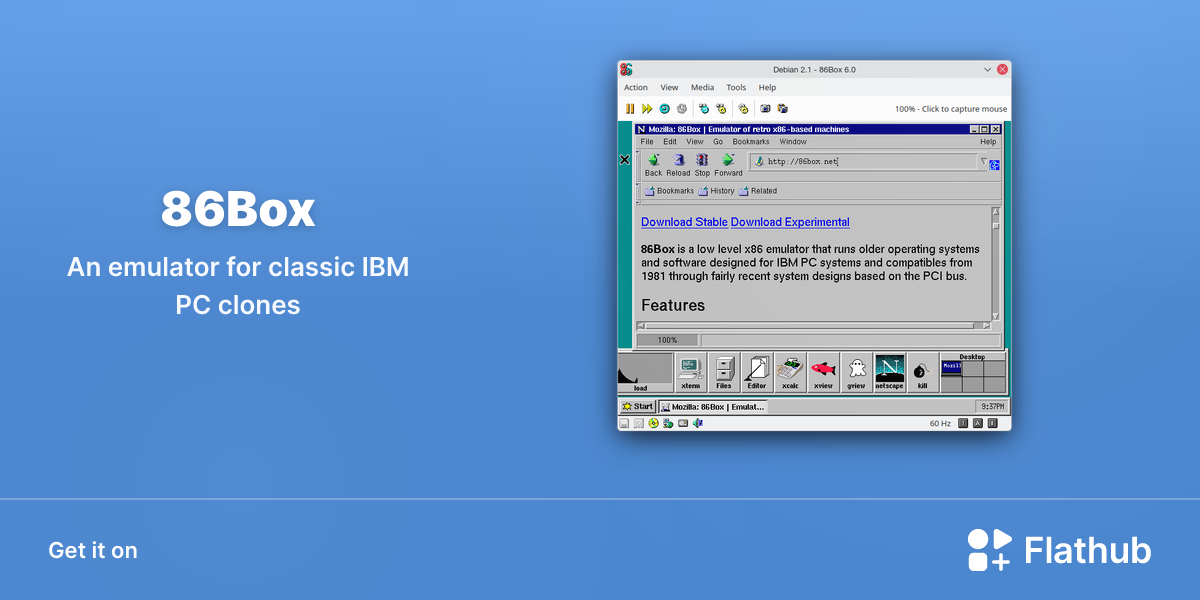Click the vertical scrollbar up arrow
1200x600 pixels.
pyautogui.click(x=996, y=212)
